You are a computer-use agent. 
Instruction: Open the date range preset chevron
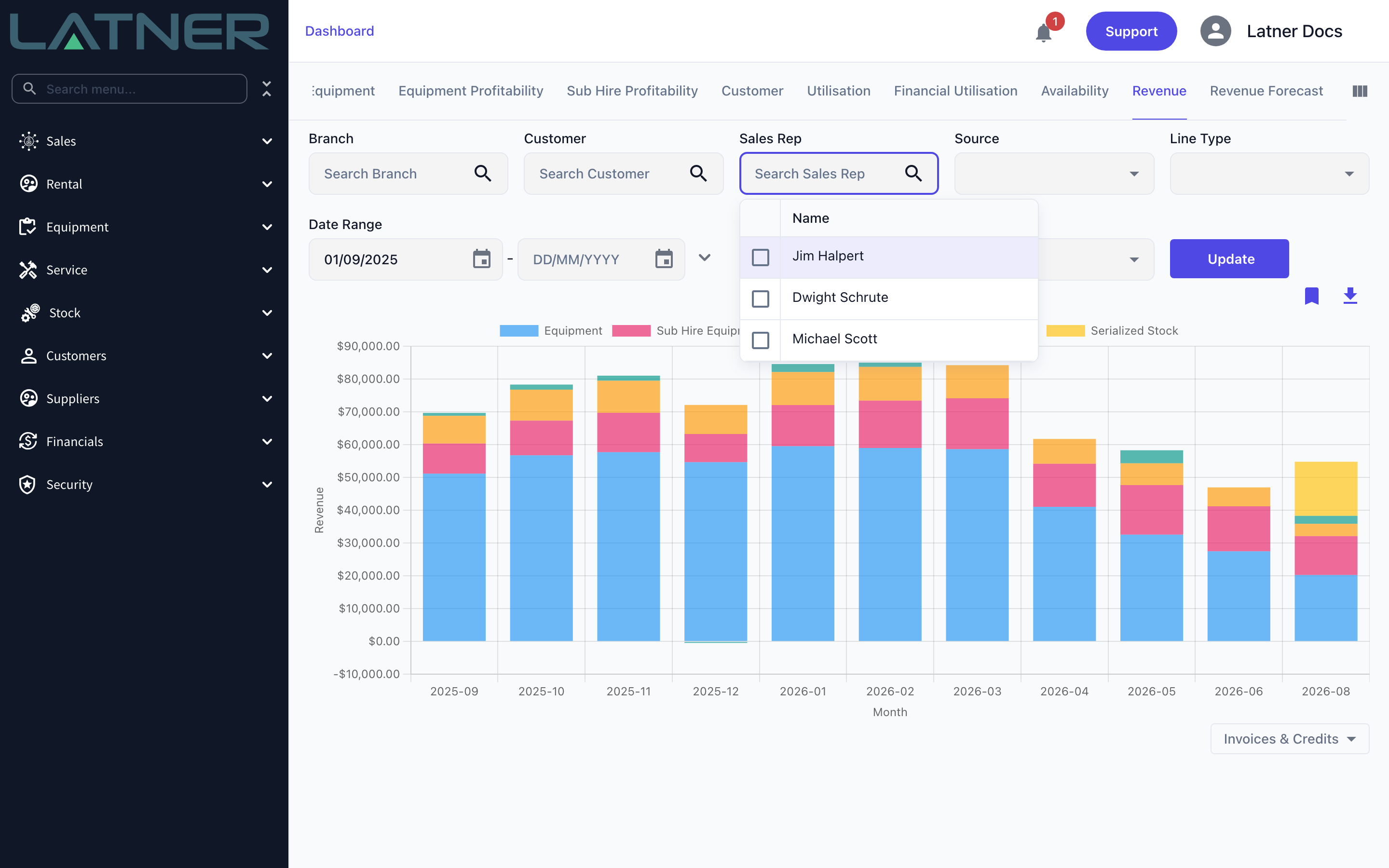(705, 258)
